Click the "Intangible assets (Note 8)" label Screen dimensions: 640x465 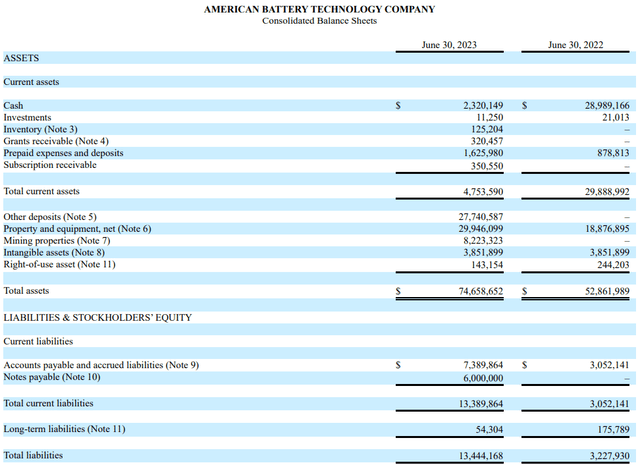(54, 252)
